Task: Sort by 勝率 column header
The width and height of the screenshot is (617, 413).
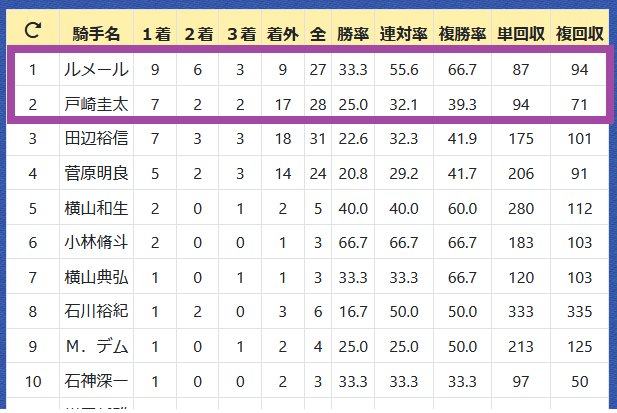Action: pos(353,34)
